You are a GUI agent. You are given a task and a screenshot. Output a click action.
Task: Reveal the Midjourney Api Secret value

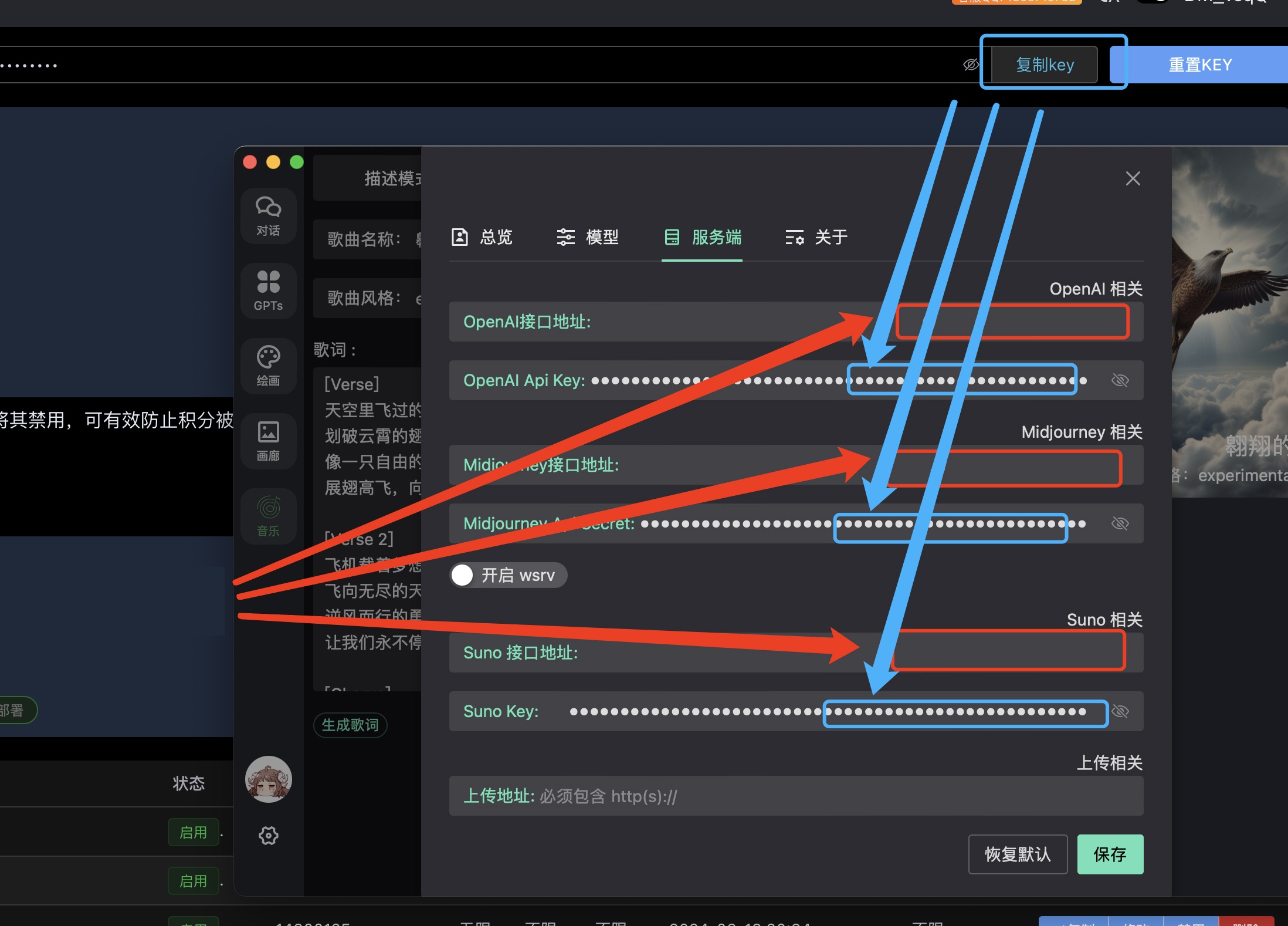coord(1120,523)
